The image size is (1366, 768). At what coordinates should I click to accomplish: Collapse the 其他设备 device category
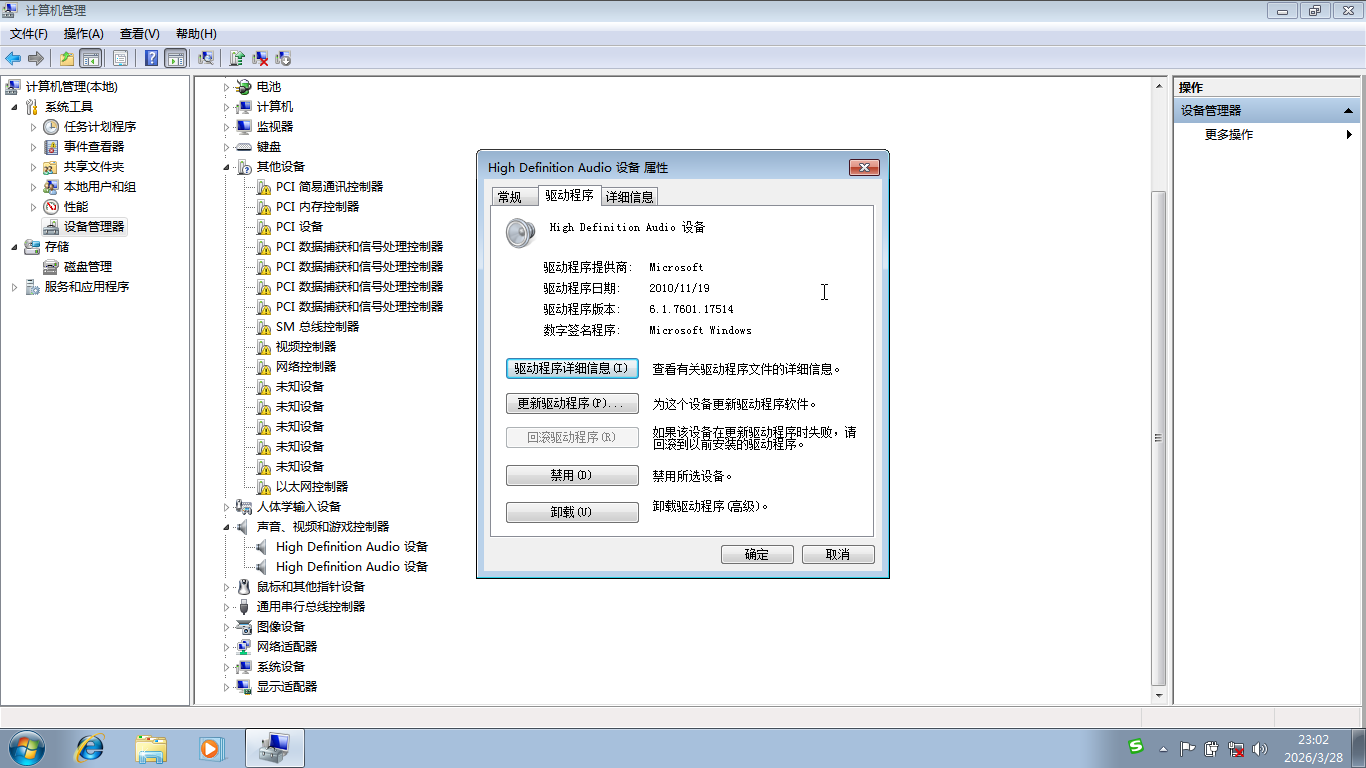227,167
